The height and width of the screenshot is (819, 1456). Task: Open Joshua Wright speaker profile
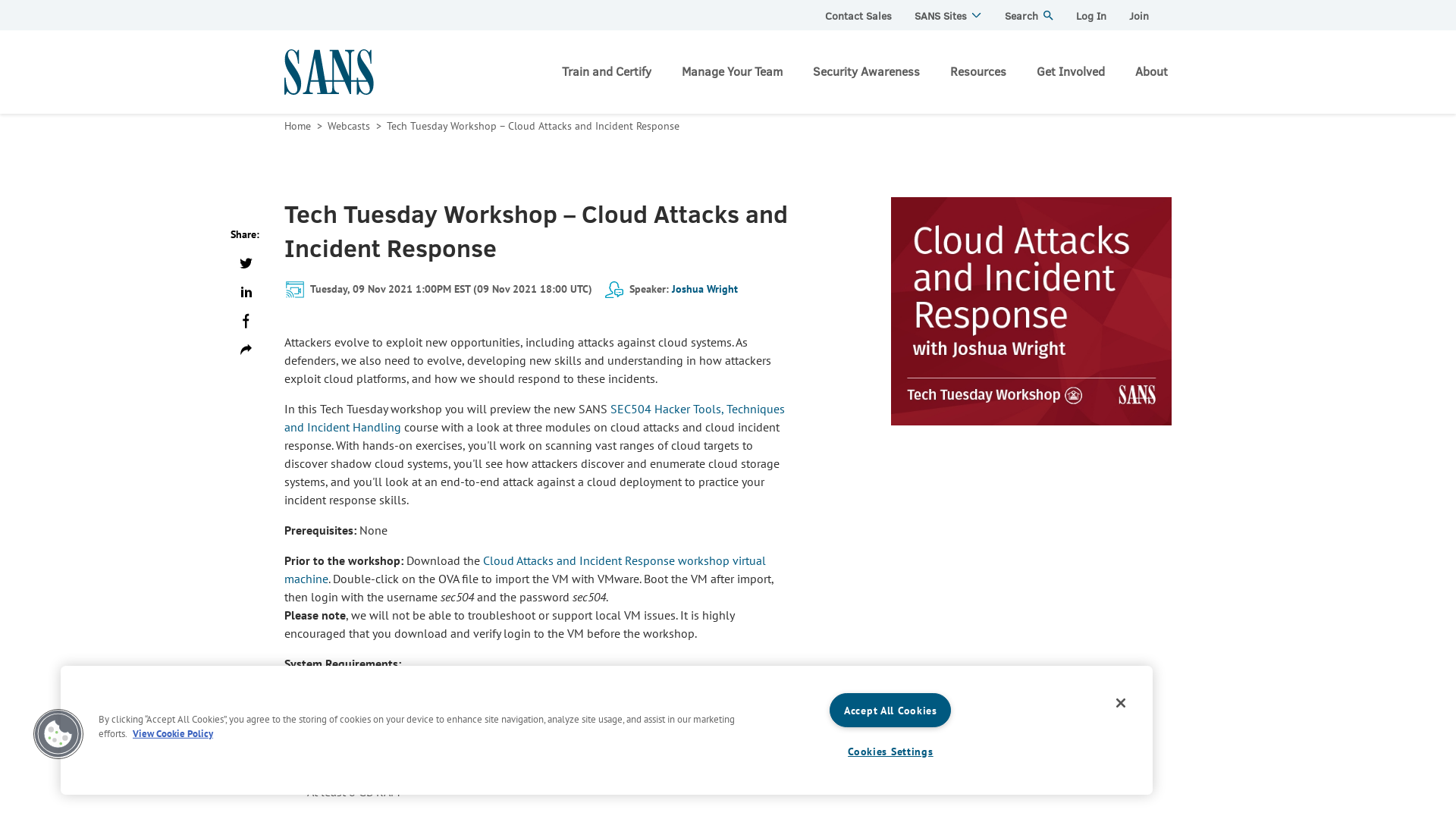tap(704, 289)
